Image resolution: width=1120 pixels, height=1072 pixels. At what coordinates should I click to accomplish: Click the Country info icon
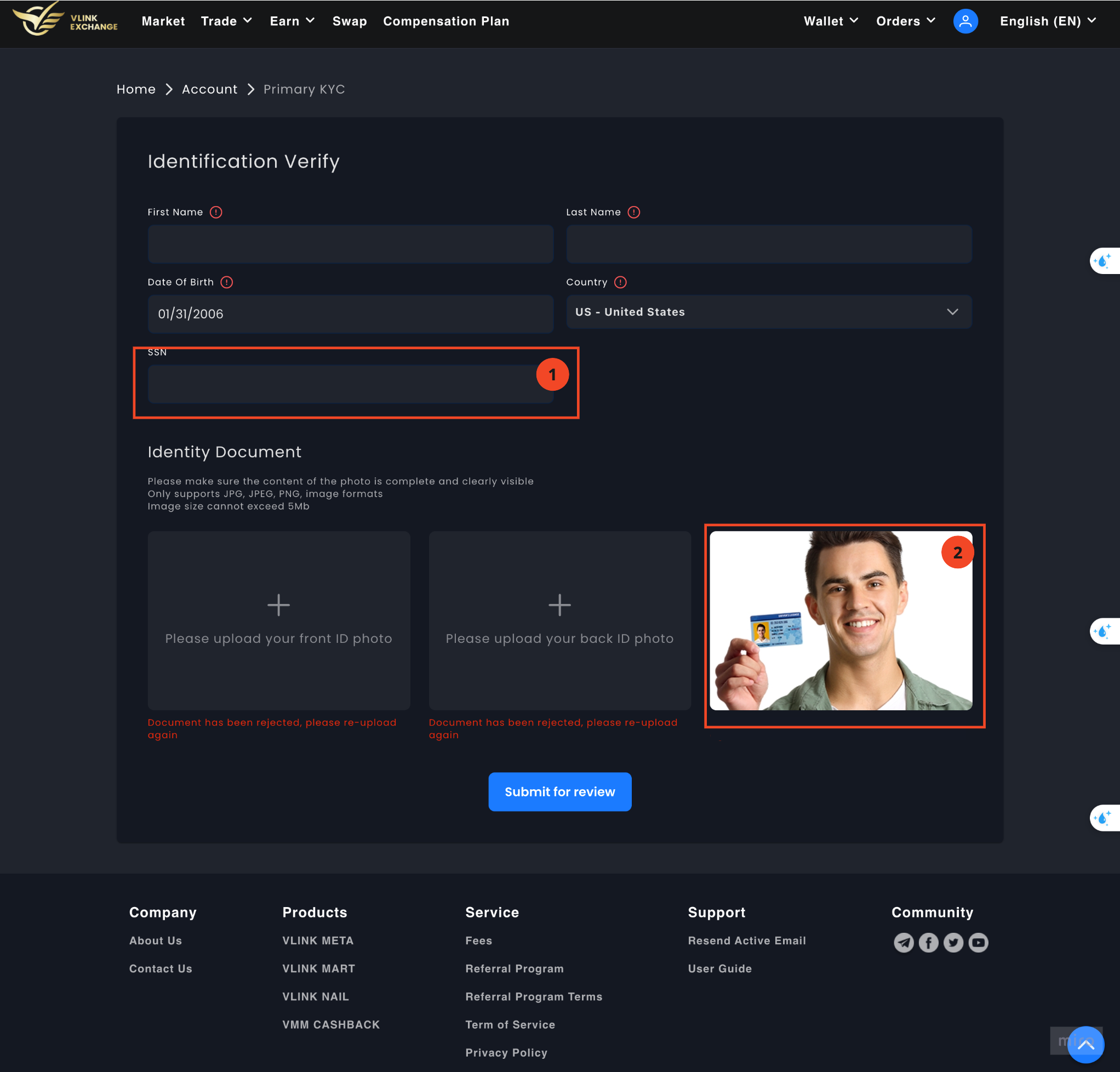click(x=621, y=282)
